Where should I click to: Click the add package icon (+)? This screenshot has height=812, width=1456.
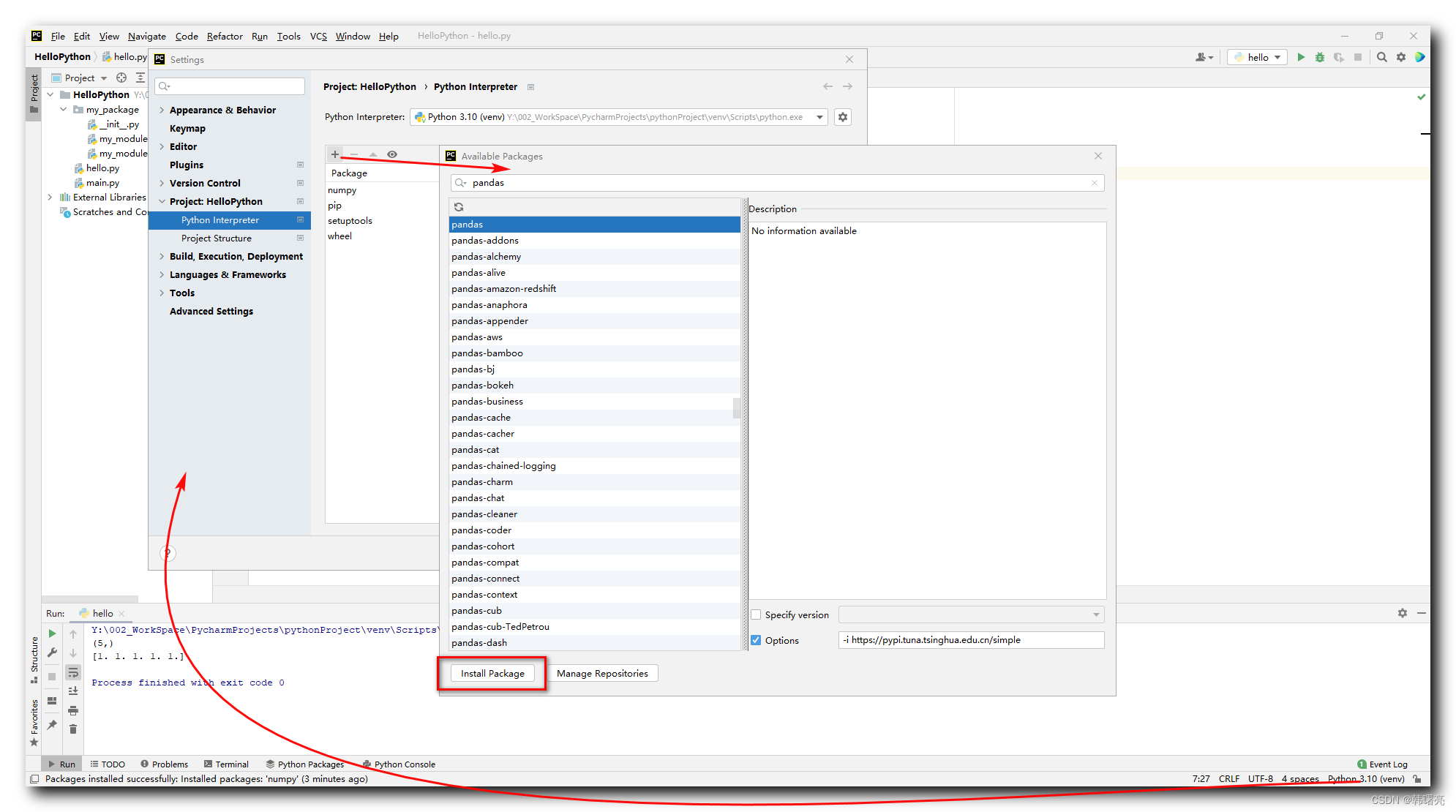coord(335,153)
